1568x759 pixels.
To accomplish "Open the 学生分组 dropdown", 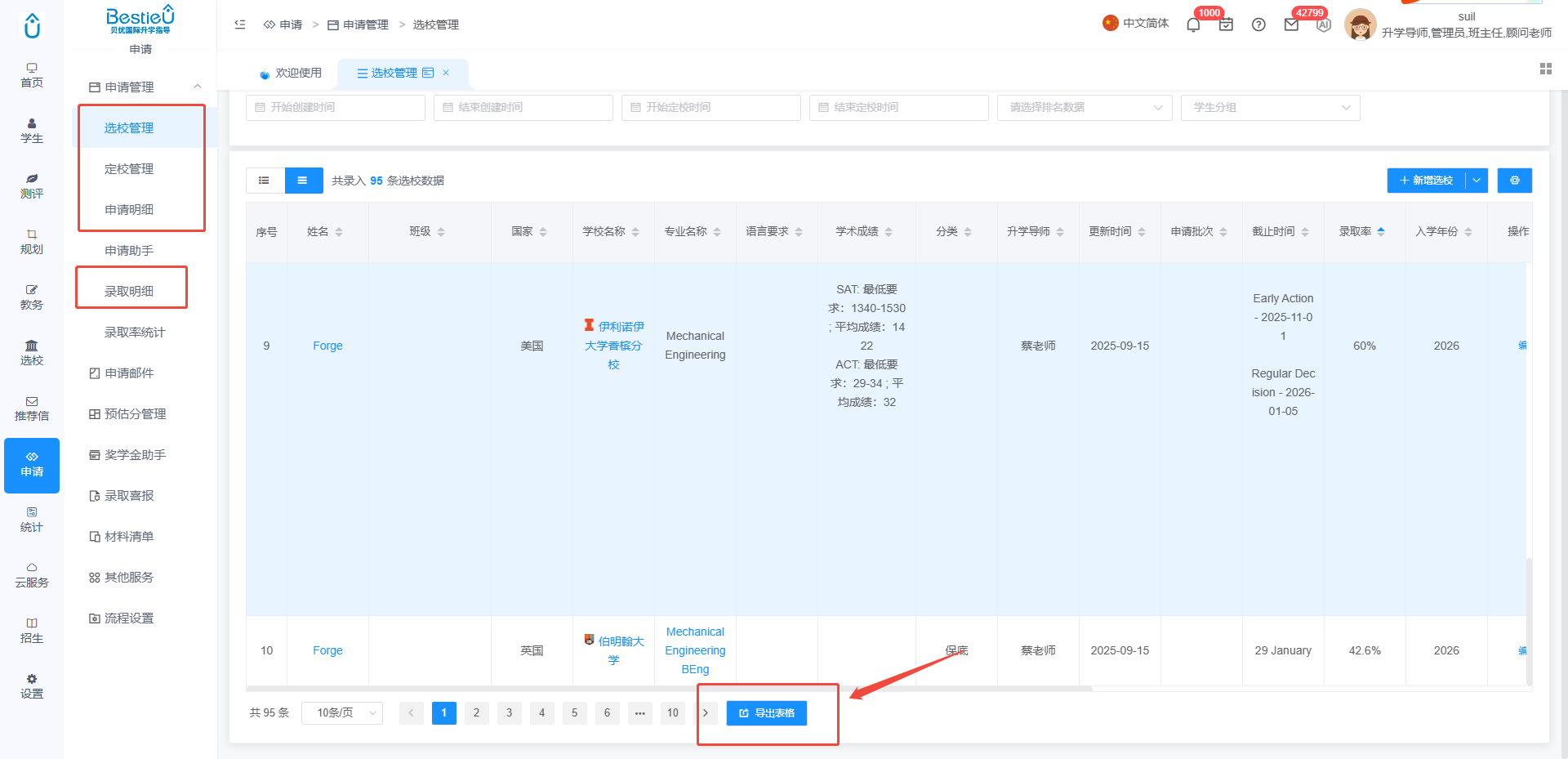I will (1270, 107).
